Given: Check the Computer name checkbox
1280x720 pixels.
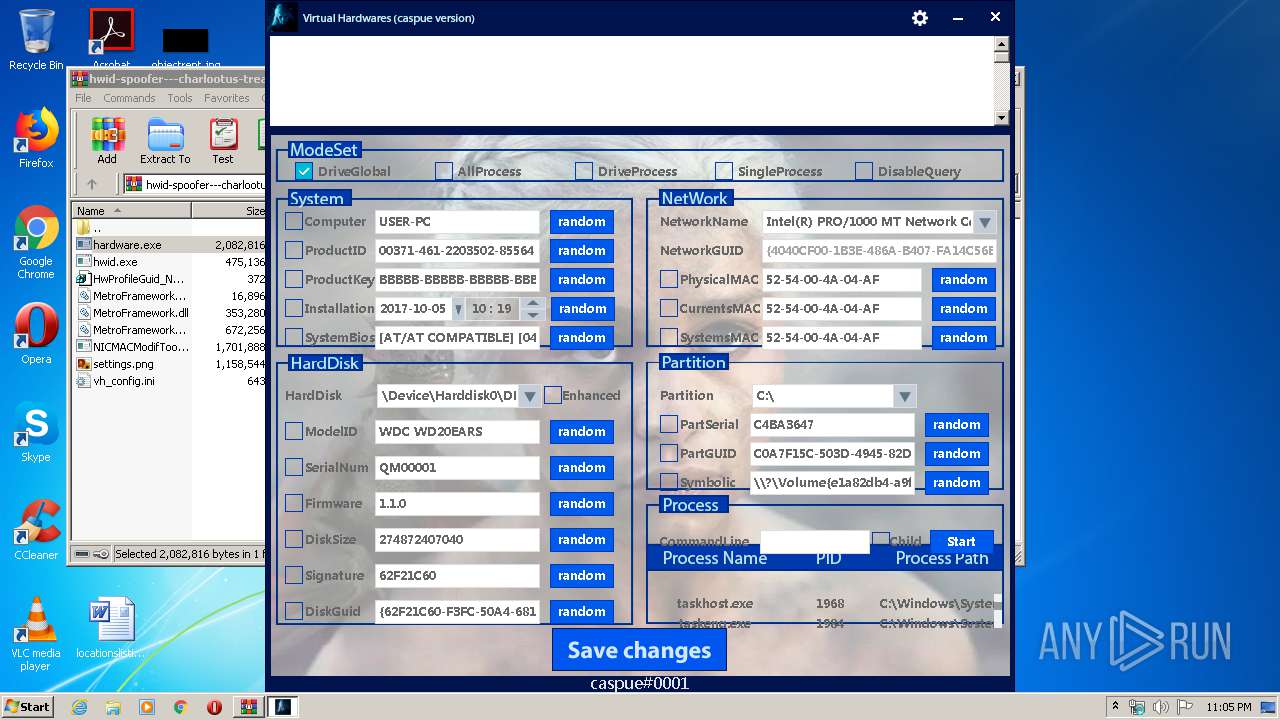Looking at the screenshot, I should click(x=294, y=221).
